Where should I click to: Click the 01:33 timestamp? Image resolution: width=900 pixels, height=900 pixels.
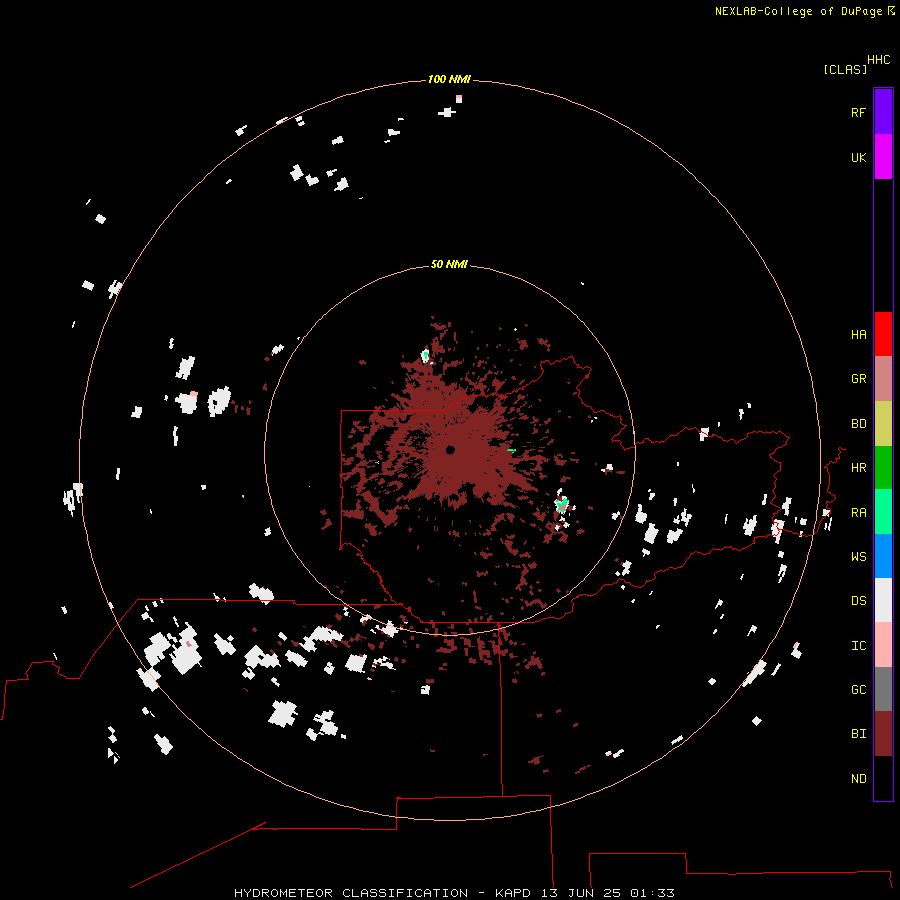click(x=652, y=893)
